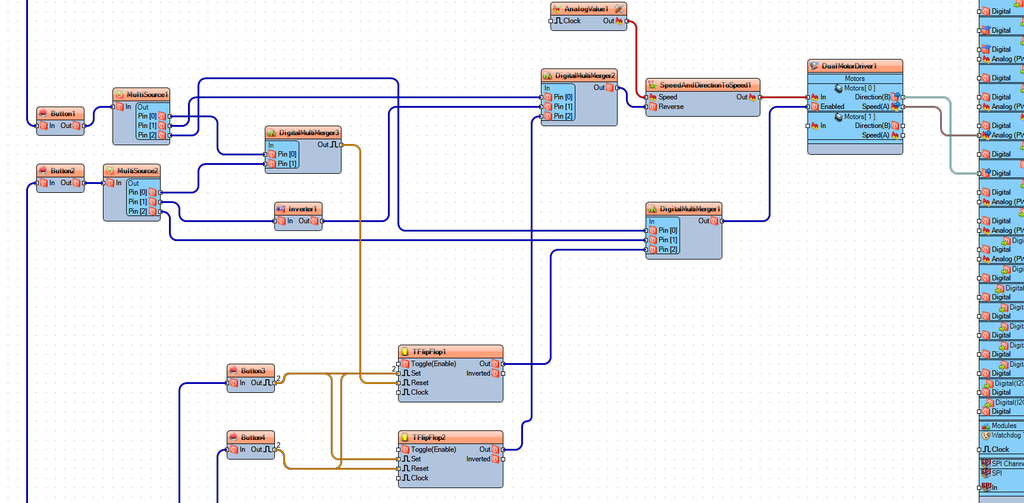The image size is (1024, 503).
Task: Select the Button4 title bar
Action: click(251, 437)
